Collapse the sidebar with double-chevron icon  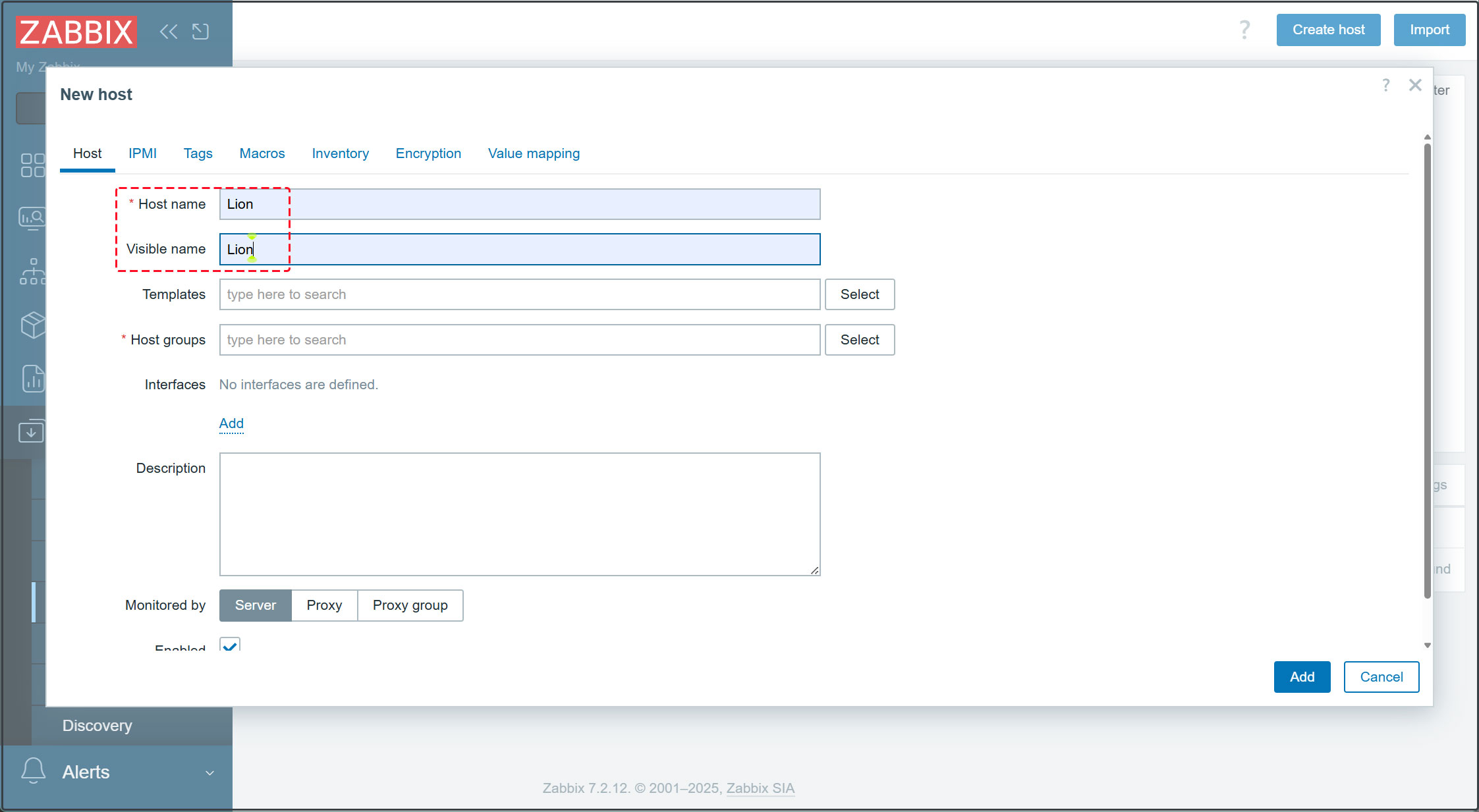(169, 31)
